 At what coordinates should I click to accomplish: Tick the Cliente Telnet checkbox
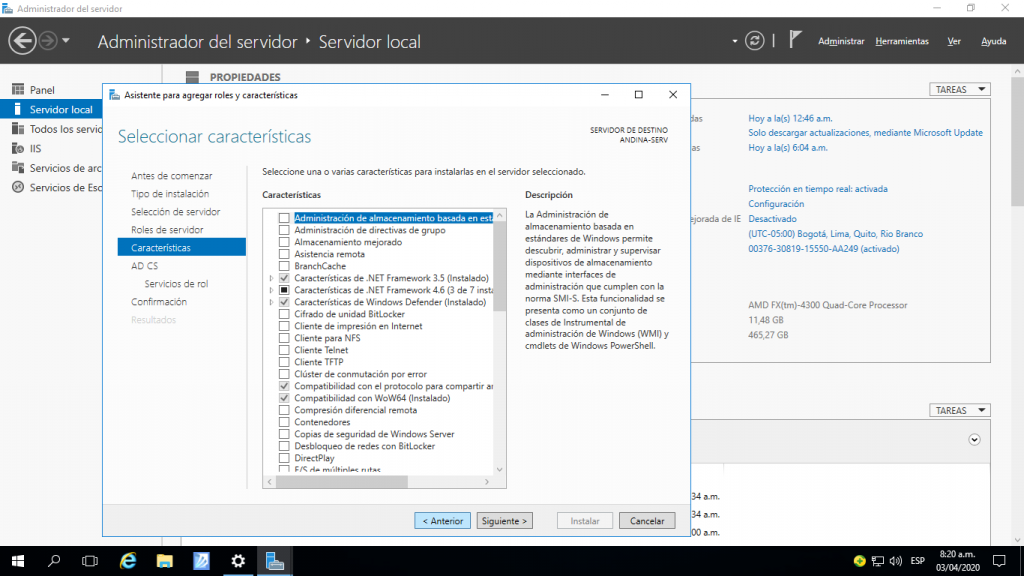click(284, 350)
